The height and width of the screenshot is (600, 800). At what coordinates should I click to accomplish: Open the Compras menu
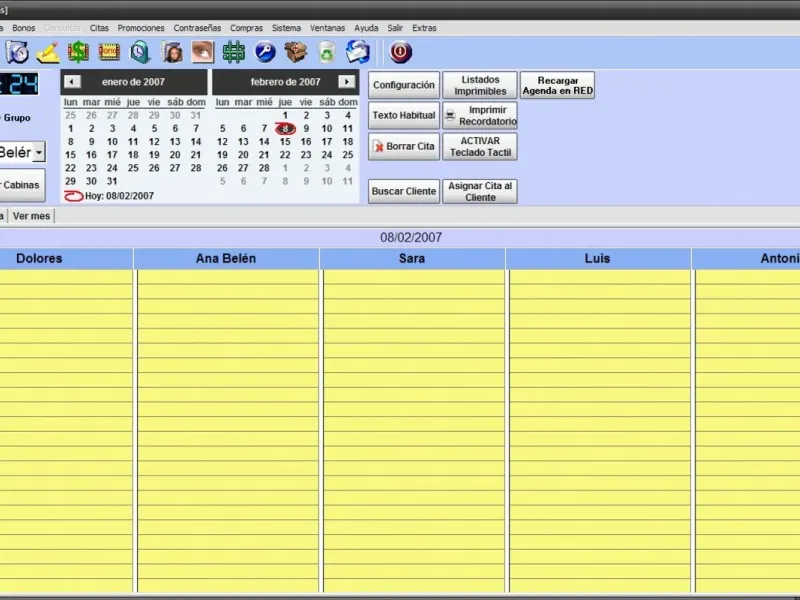[246, 28]
